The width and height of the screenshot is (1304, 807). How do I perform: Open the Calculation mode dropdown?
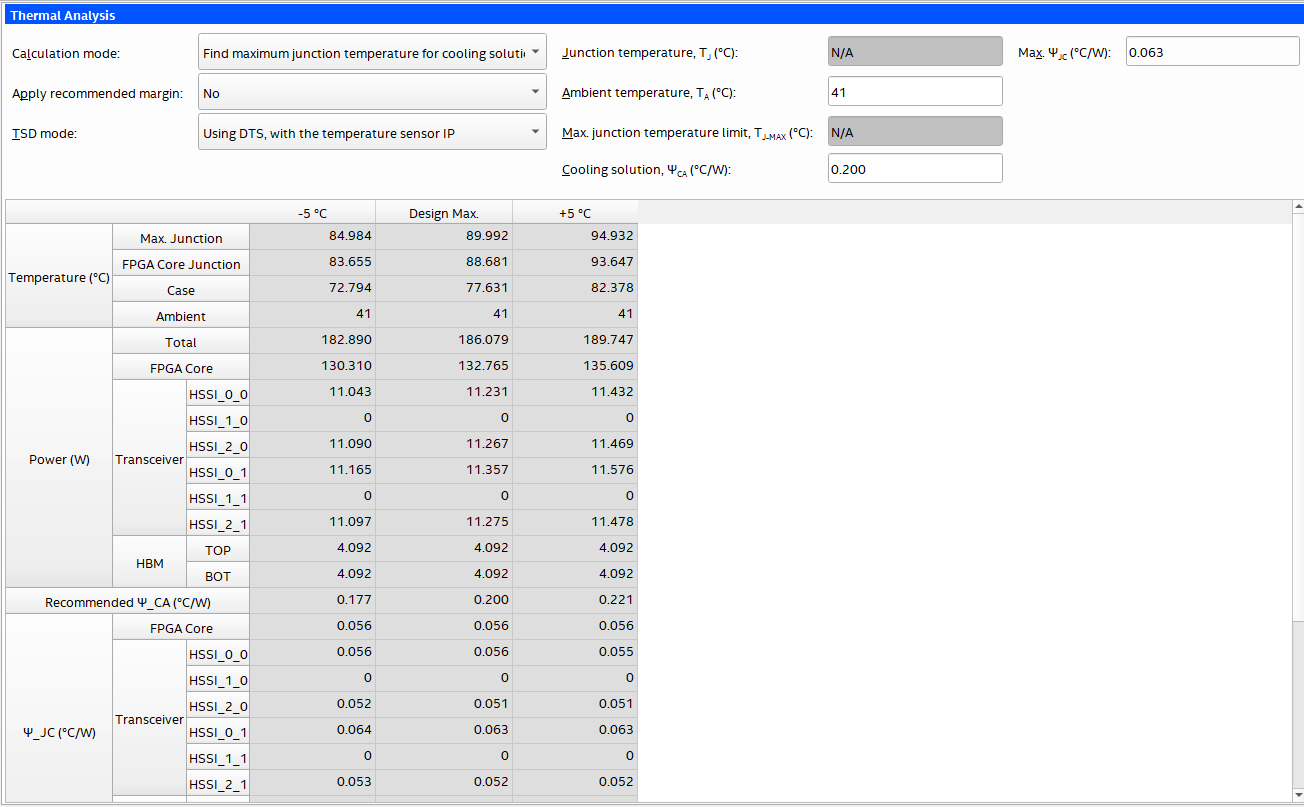[x=372, y=53]
